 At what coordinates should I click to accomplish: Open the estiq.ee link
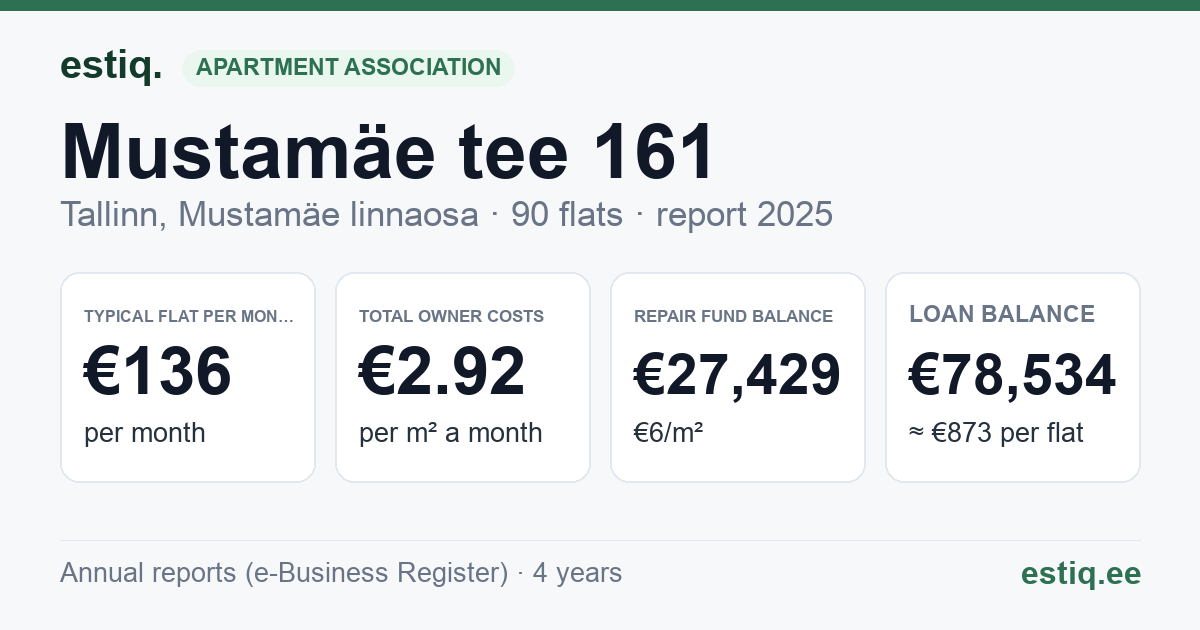(x=1081, y=573)
